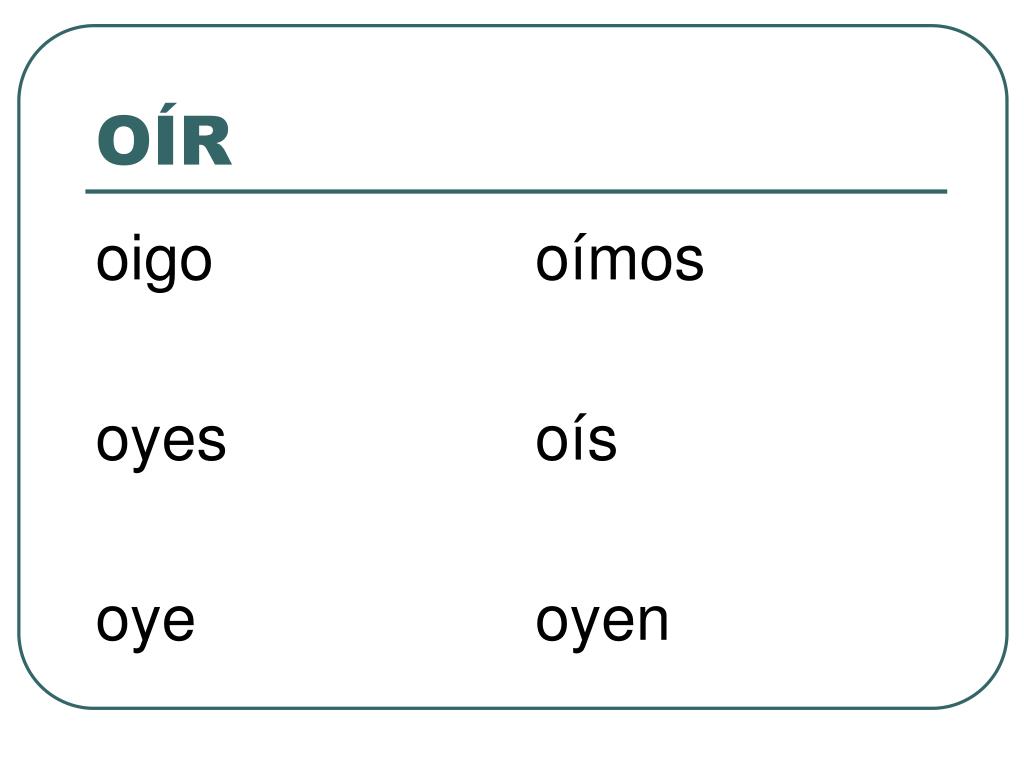Select the verb form oye
The width and height of the screenshot is (1024, 768).
coord(145,621)
